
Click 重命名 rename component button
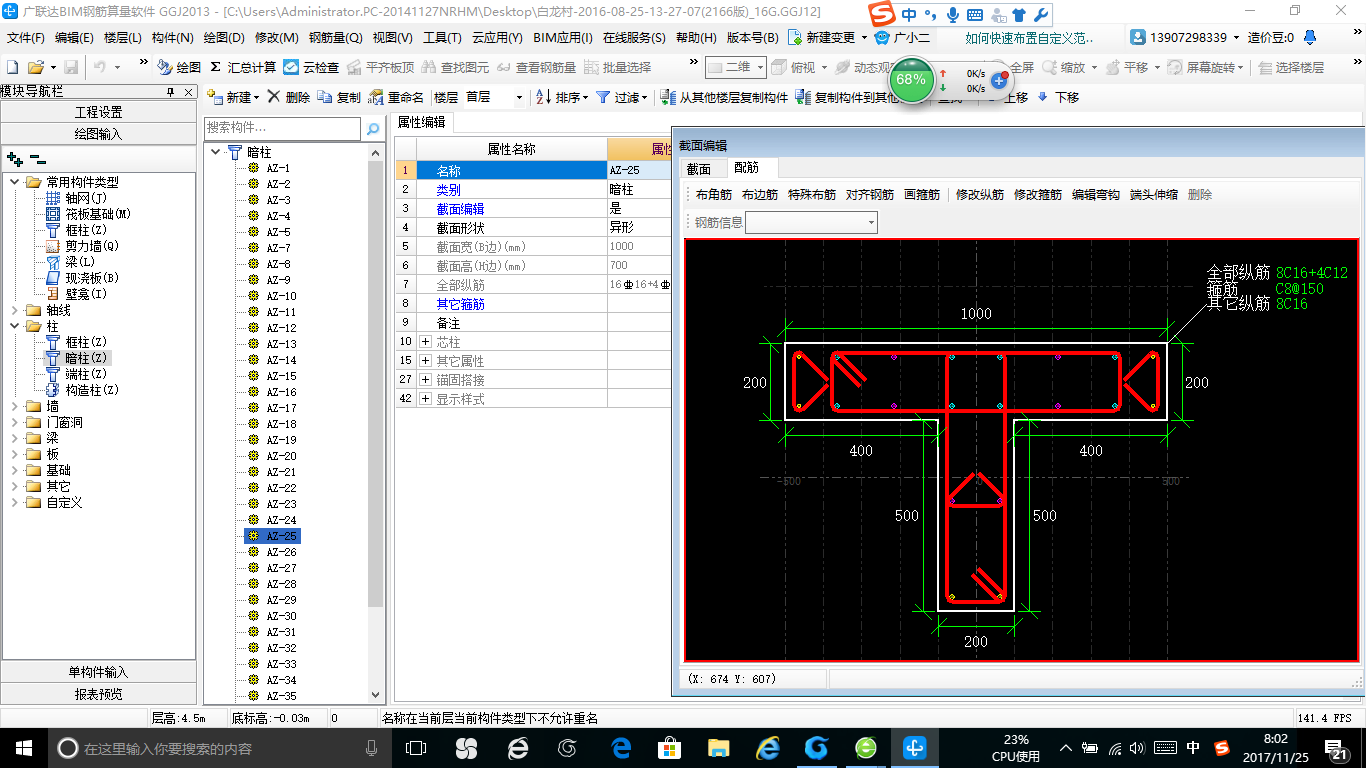(396, 97)
